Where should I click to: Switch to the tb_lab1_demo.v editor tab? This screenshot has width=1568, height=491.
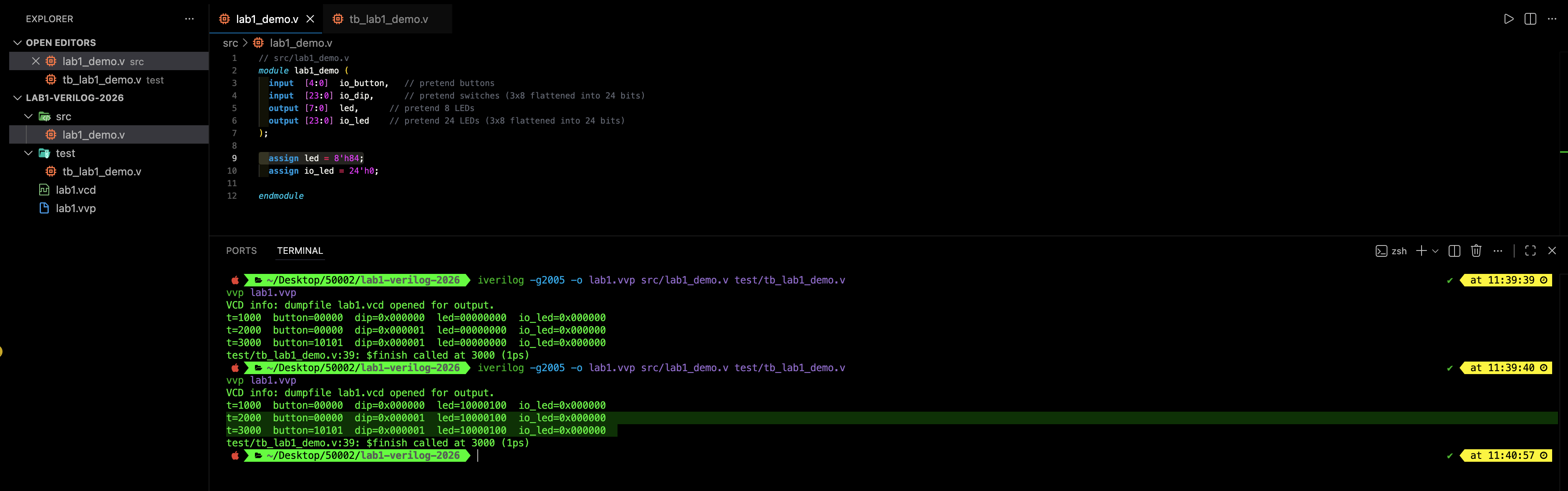(388, 19)
